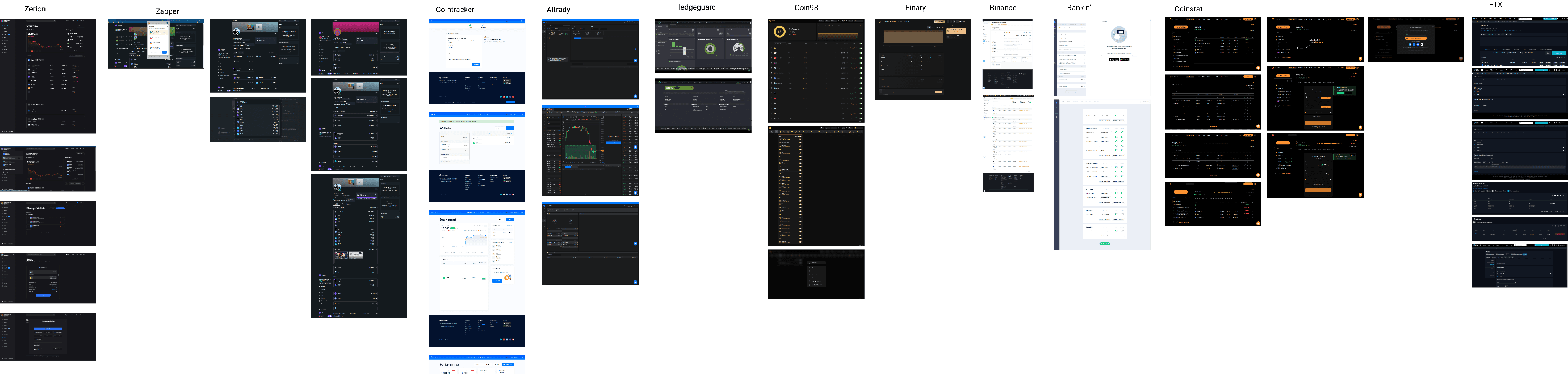Select the Bankin' section label
Viewport: 1568px width, 374px height.
click(1079, 8)
